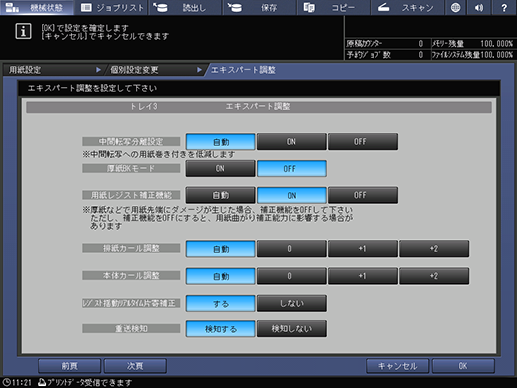Click the clock icon in status bar
The image size is (517, 388).
pyautogui.click(x=6, y=382)
